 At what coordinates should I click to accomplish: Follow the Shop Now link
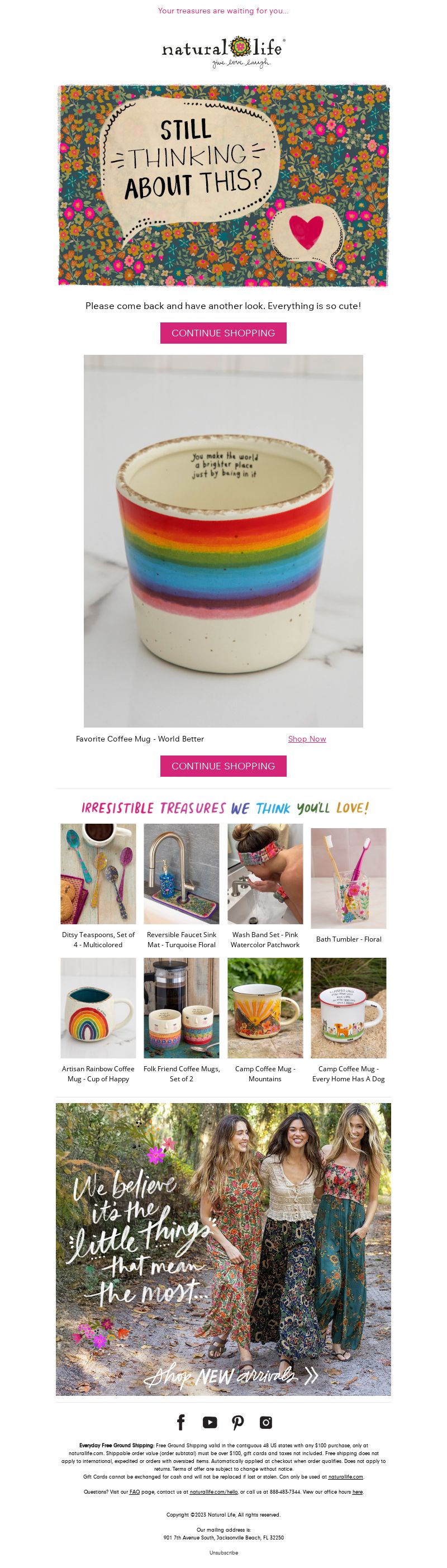click(307, 738)
